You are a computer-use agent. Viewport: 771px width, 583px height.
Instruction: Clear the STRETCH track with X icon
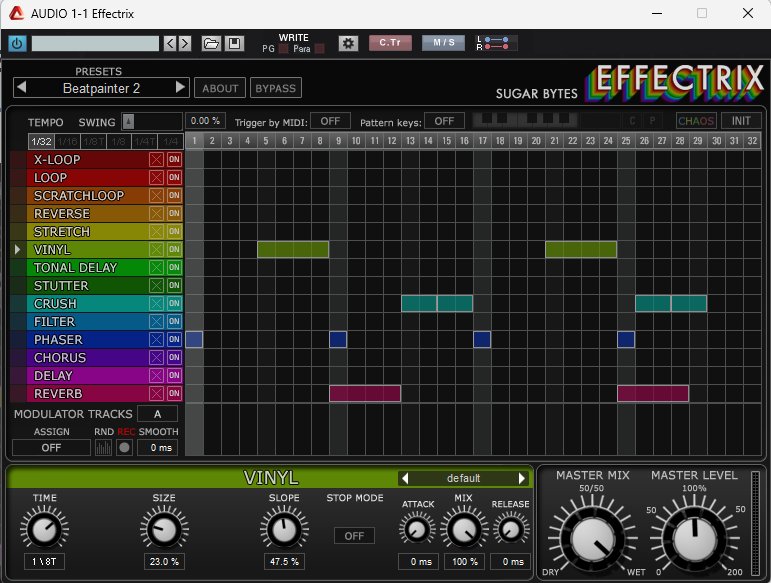[x=156, y=232]
